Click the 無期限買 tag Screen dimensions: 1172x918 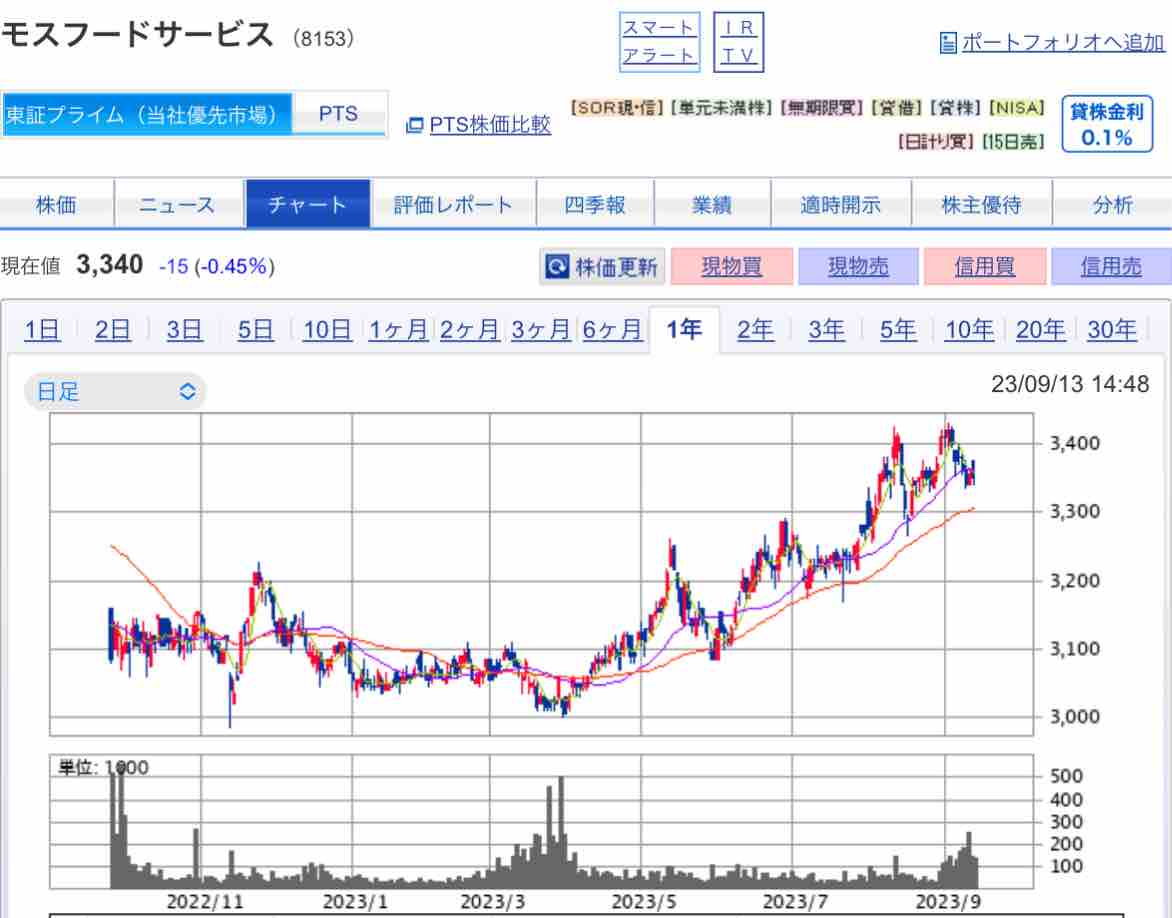tap(822, 108)
